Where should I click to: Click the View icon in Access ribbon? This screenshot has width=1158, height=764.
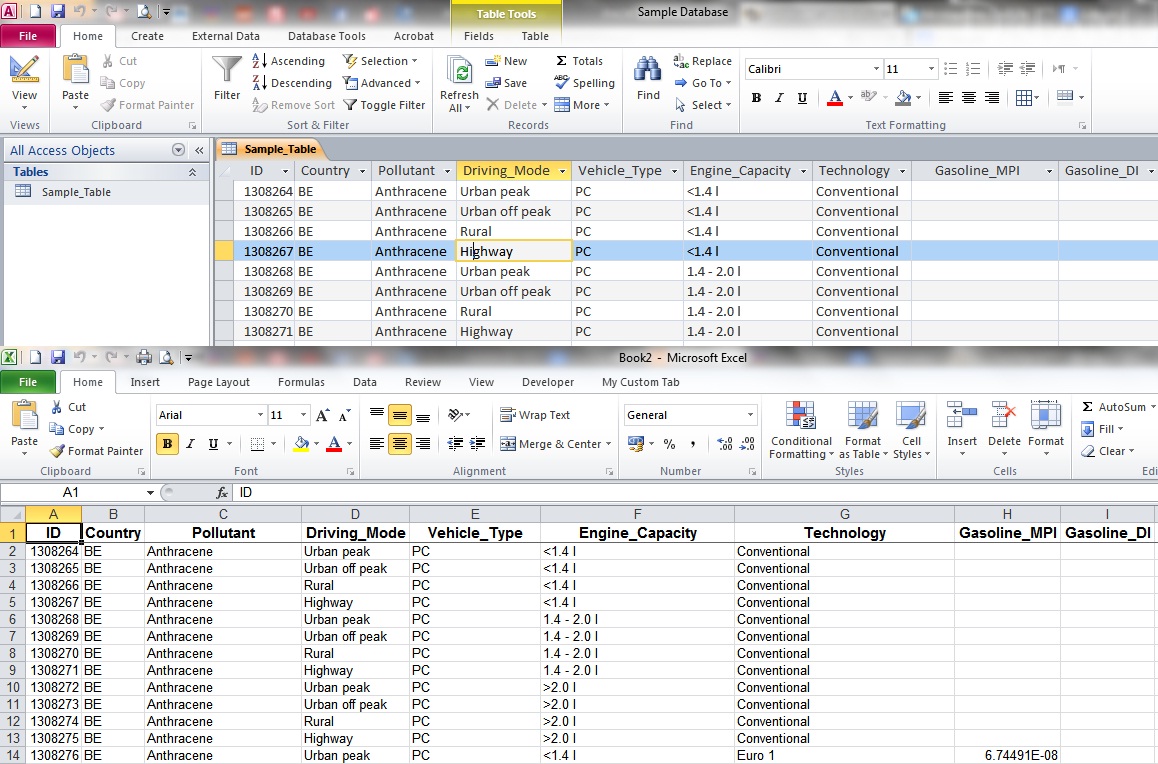click(x=24, y=70)
